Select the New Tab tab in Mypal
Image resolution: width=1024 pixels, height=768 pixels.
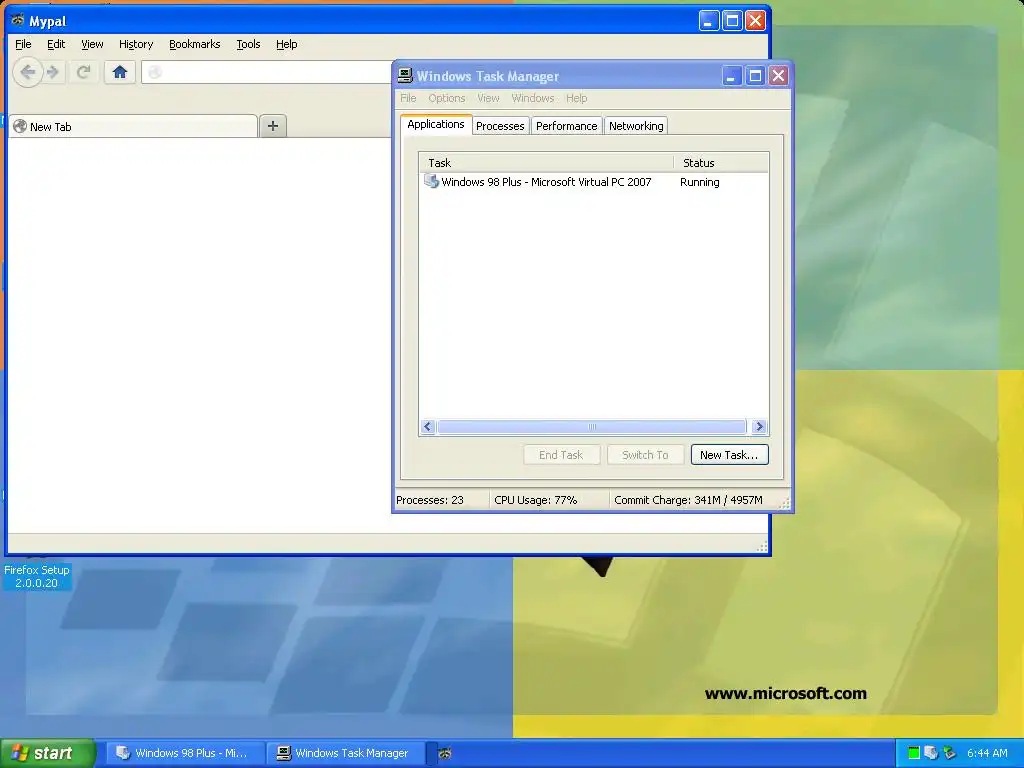133,126
